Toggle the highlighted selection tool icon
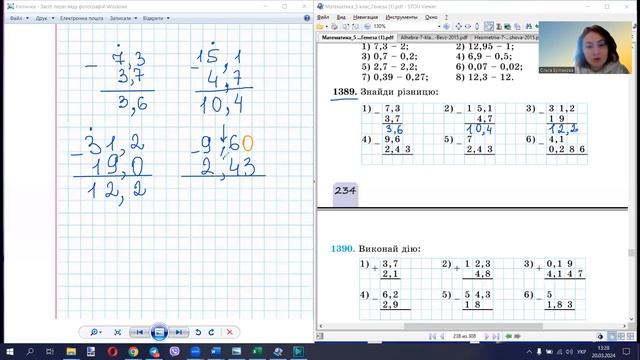640x360 pixels. [489, 27]
